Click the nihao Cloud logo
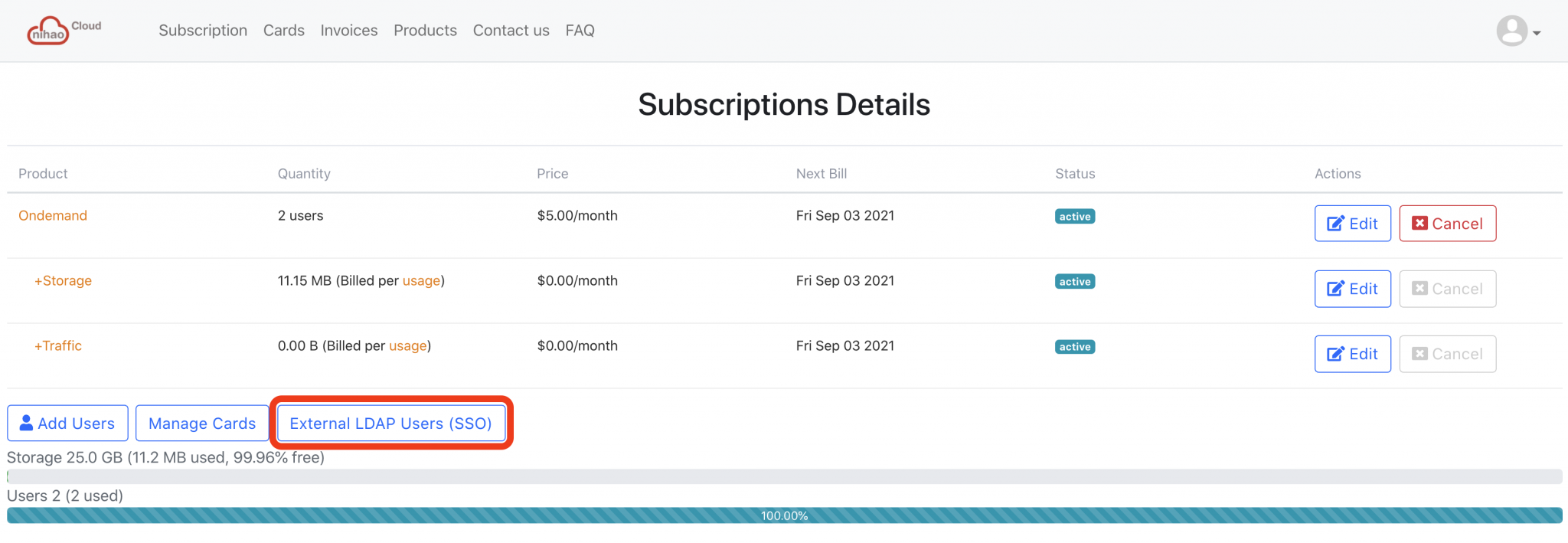1568x543 pixels. pos(64,29)
